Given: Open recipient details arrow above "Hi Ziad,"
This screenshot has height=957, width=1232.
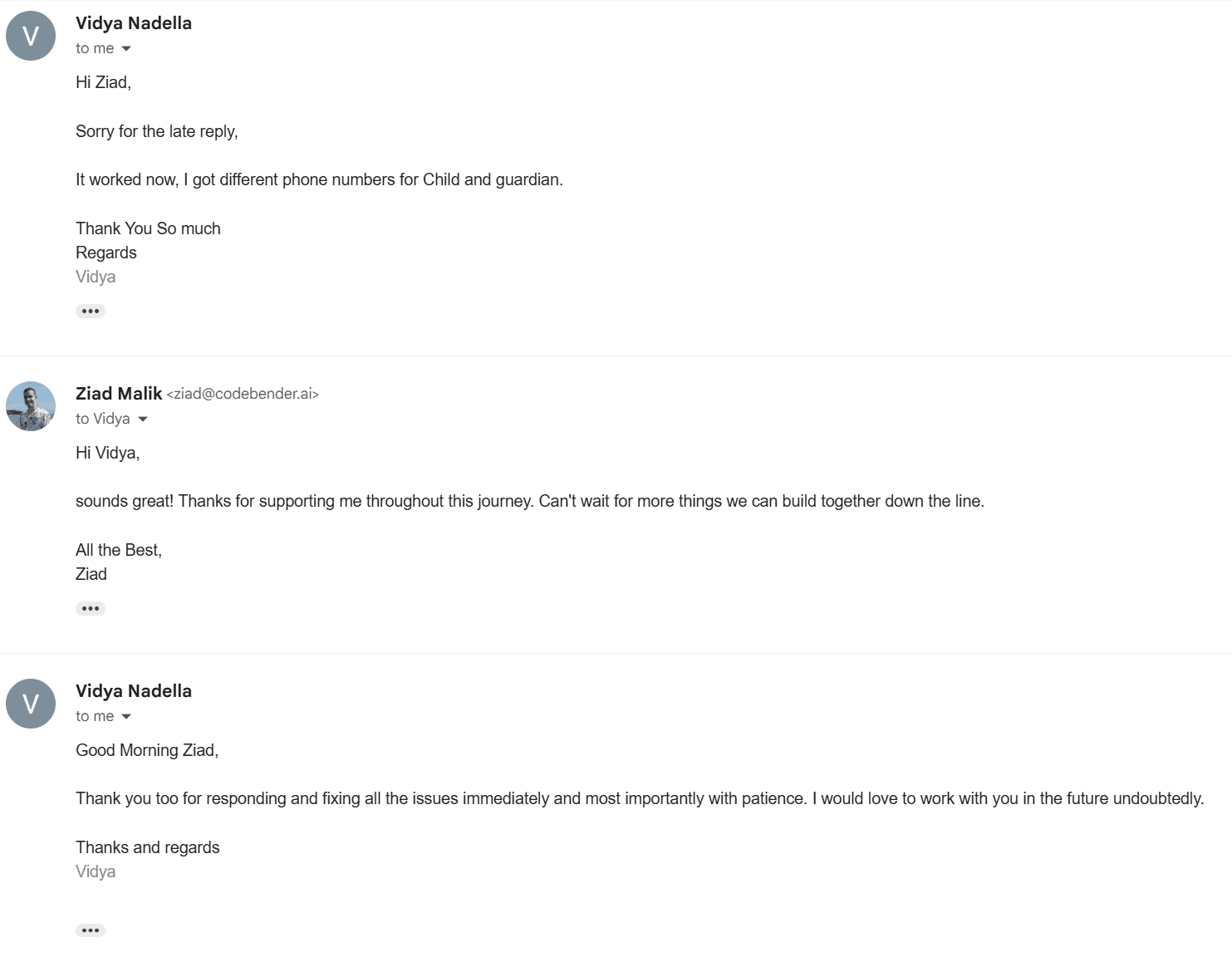Looking at the screenshot, I should click(x=126, y=49).
